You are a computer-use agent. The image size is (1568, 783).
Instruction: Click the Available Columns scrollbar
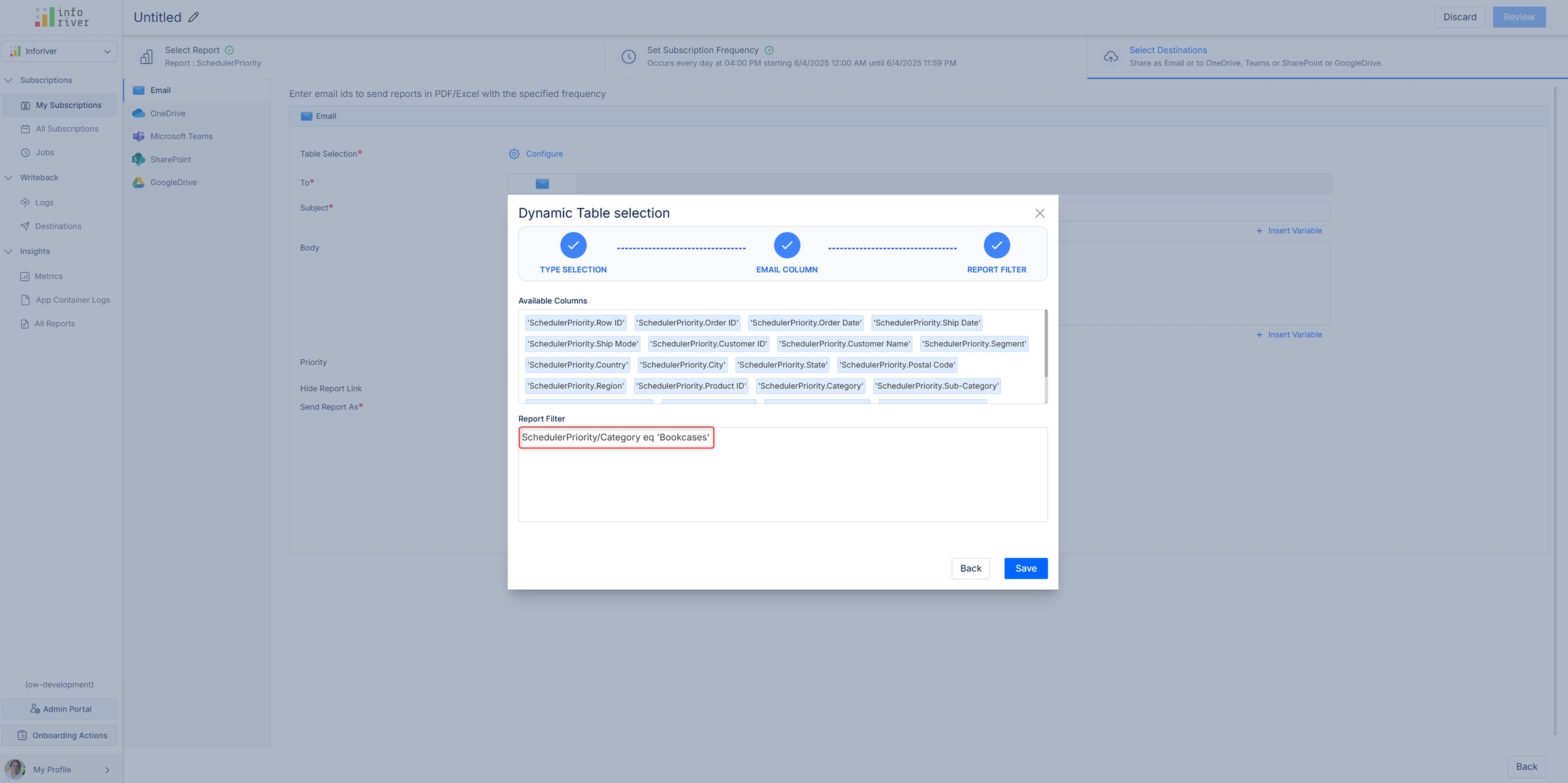pos(1045,344)
